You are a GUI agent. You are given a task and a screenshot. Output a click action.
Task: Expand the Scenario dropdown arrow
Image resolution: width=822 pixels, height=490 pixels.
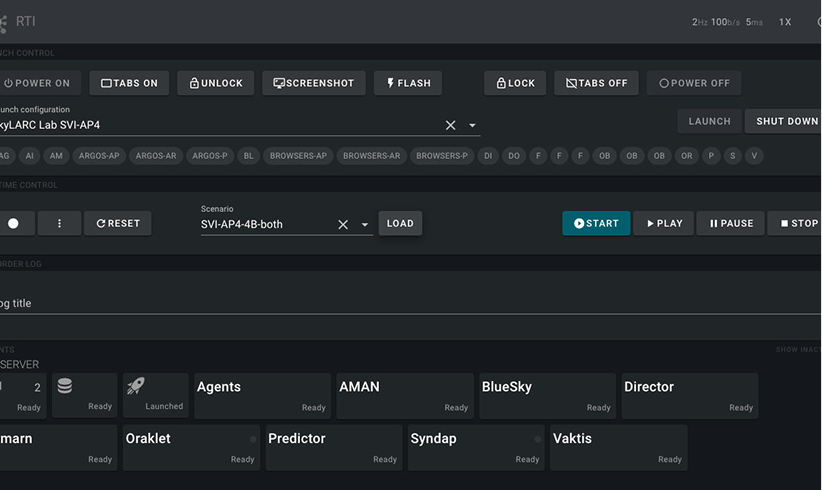click(364, 225)
